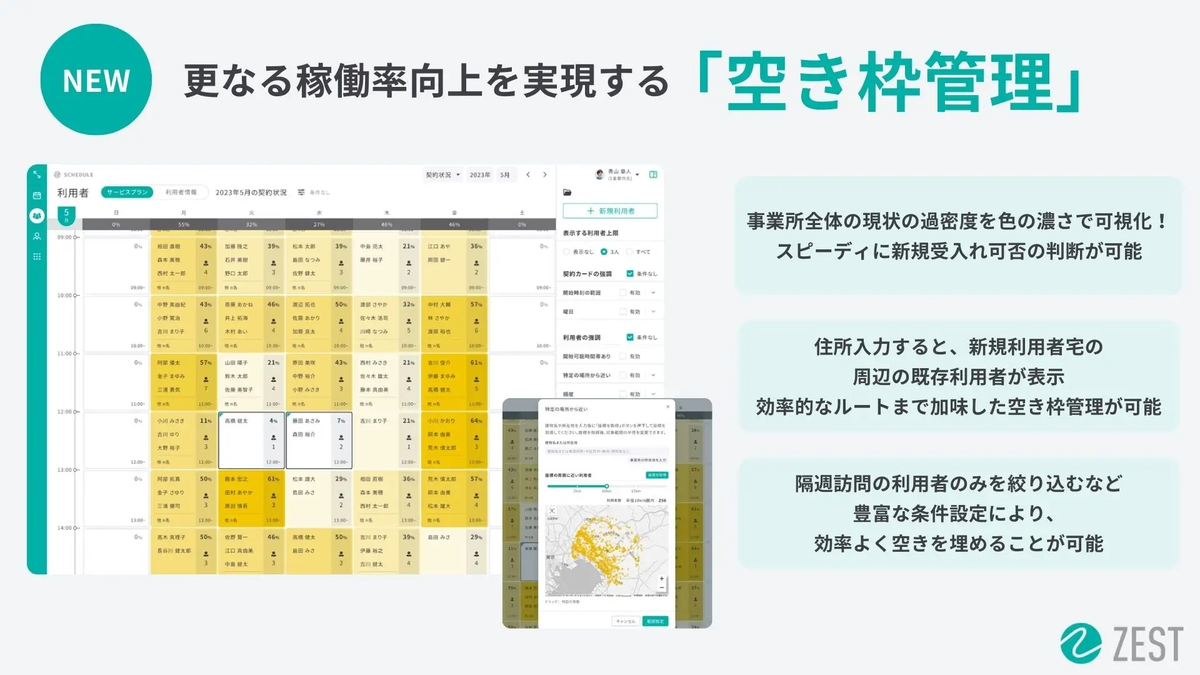Toggle the side panel layout icon
The width and height of the screenshot is (1200, 675).
653,174
